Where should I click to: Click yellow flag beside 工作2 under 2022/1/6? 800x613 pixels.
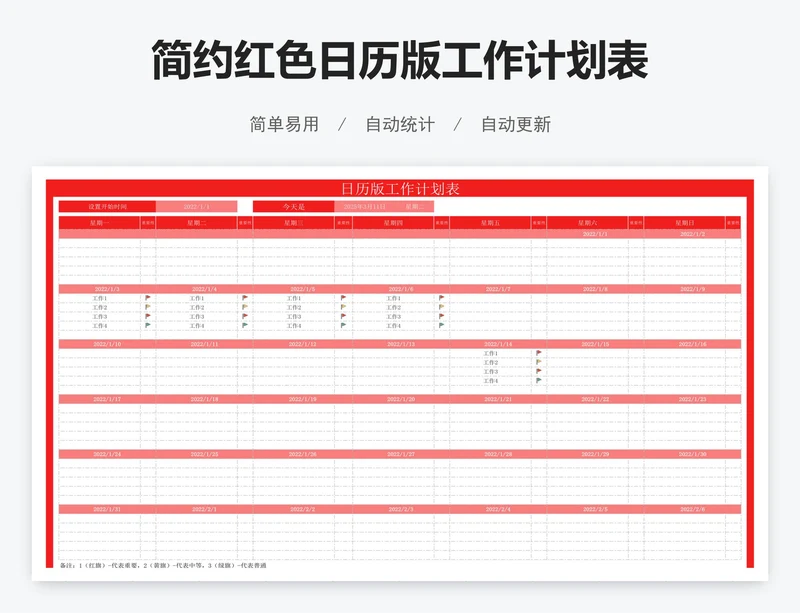(441, 307)
